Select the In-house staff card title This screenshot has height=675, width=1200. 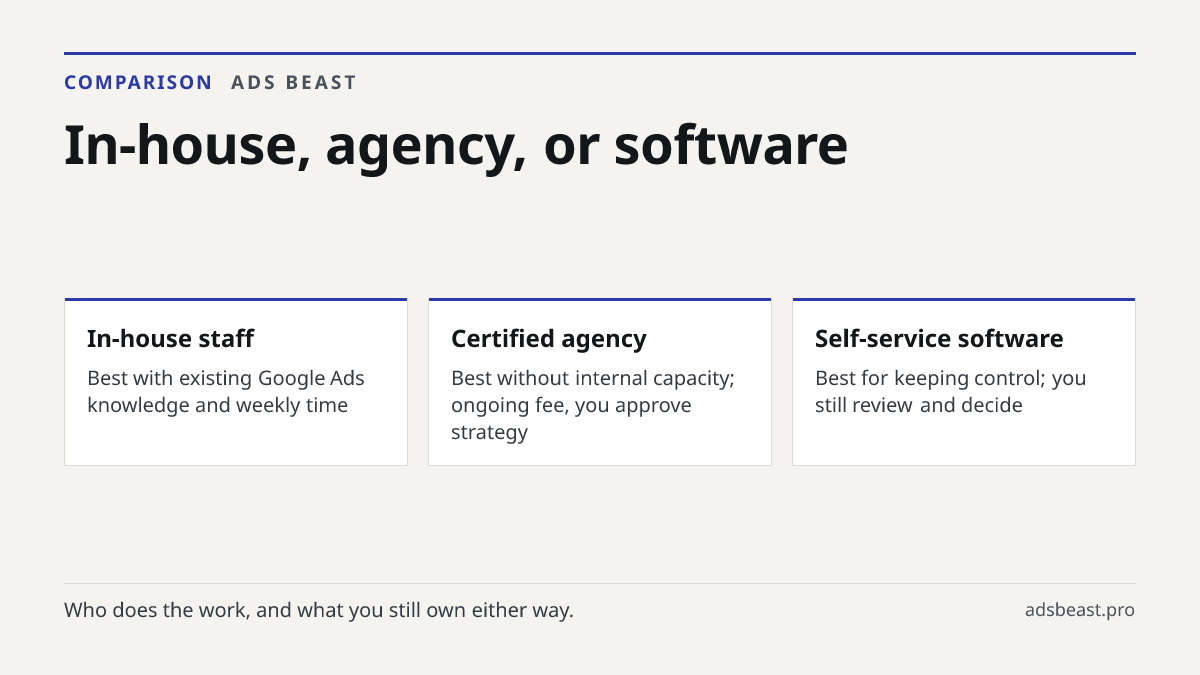(x=170, y=339)
